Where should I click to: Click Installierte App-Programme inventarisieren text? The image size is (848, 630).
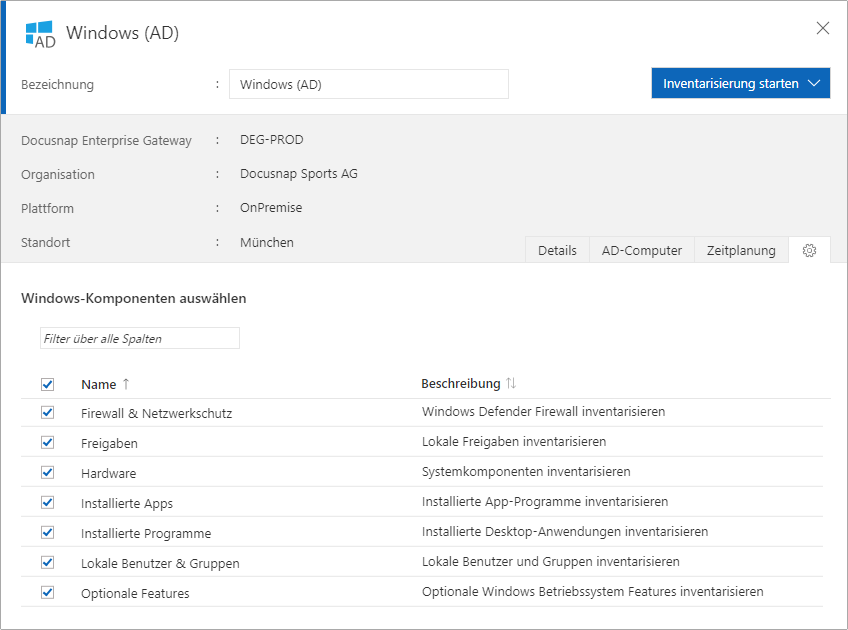coord(545,502)
